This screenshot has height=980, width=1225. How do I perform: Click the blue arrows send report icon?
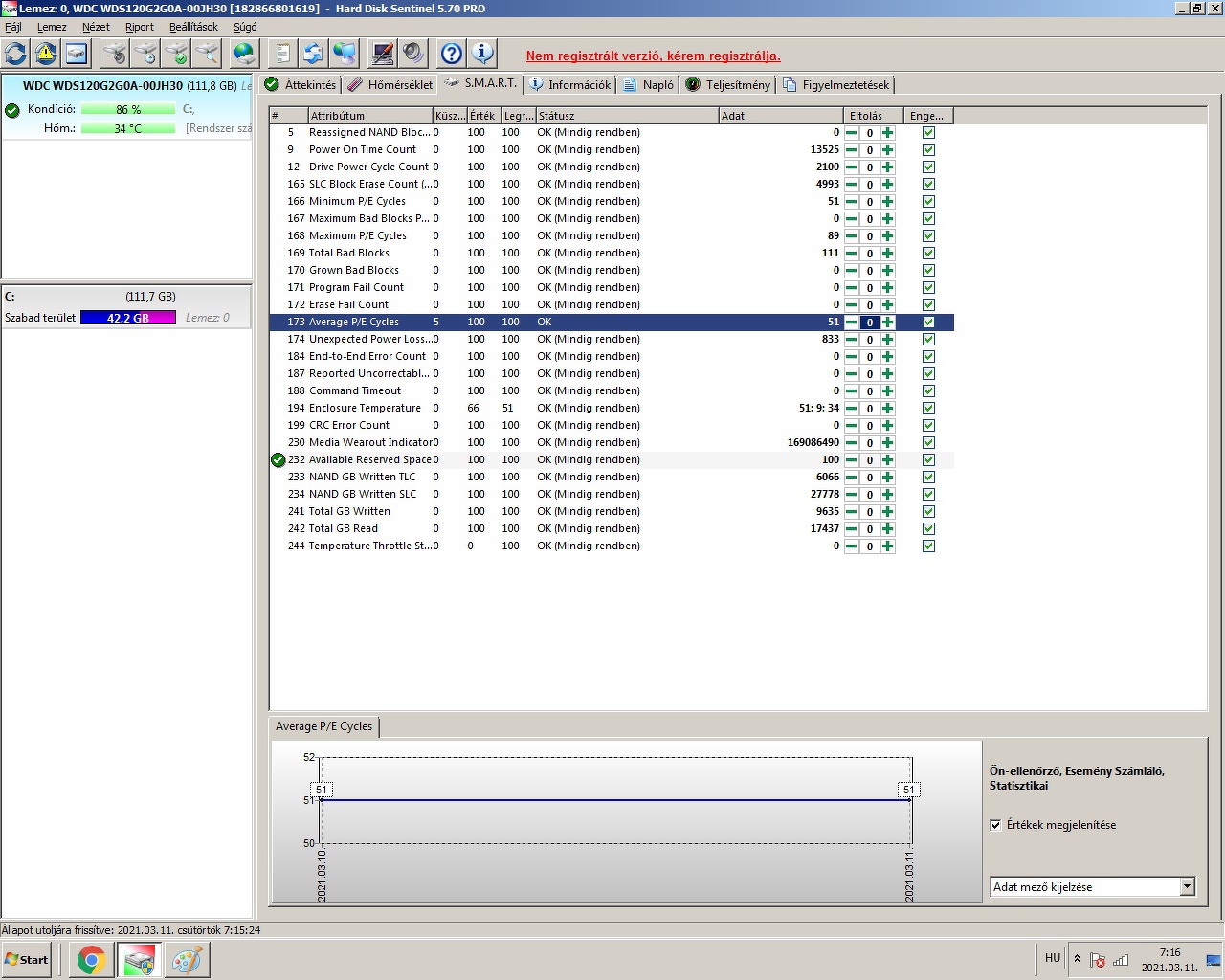313,54
